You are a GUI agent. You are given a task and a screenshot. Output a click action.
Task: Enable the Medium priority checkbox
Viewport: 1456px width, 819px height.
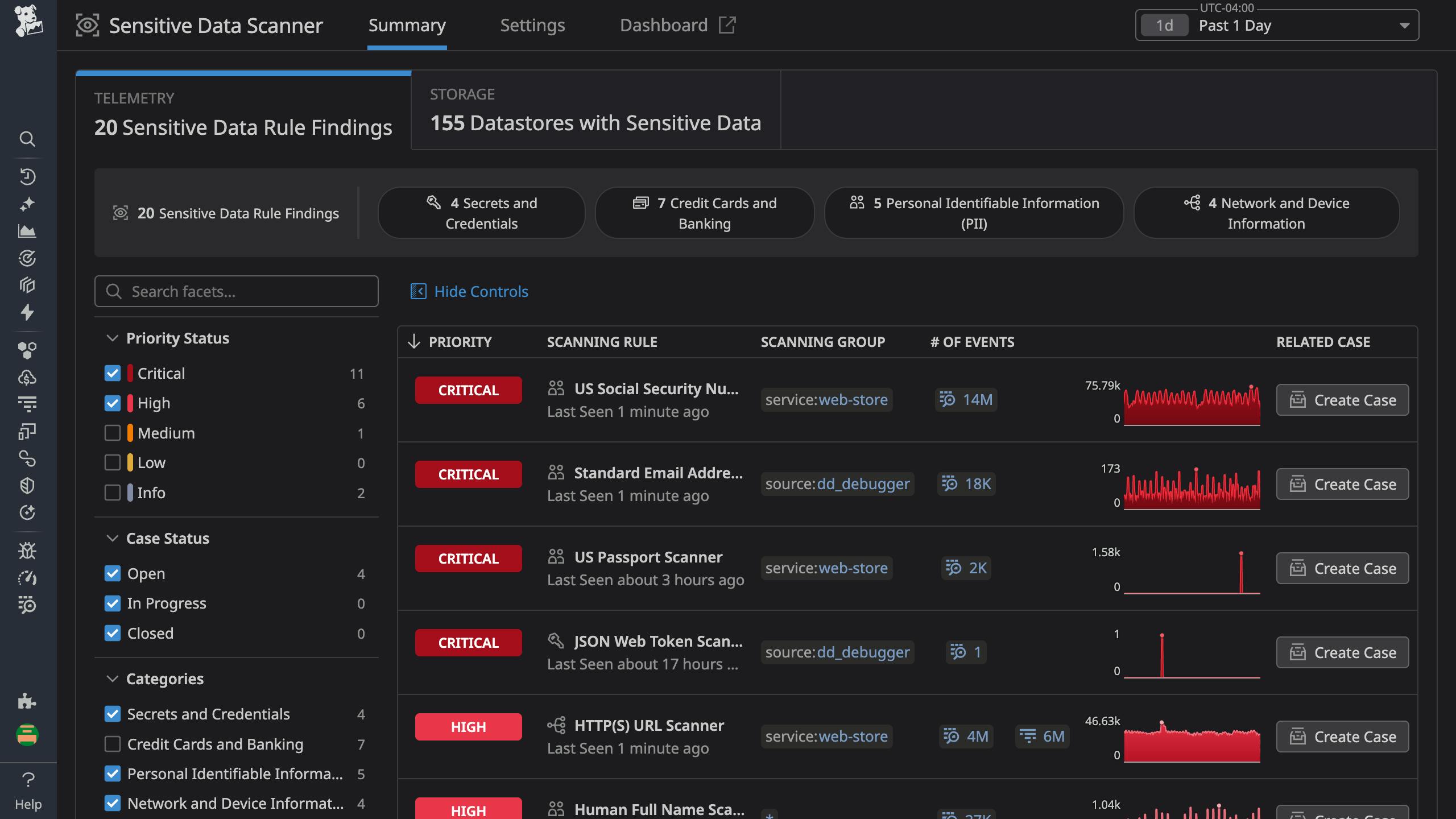click(x=113, y=433)
